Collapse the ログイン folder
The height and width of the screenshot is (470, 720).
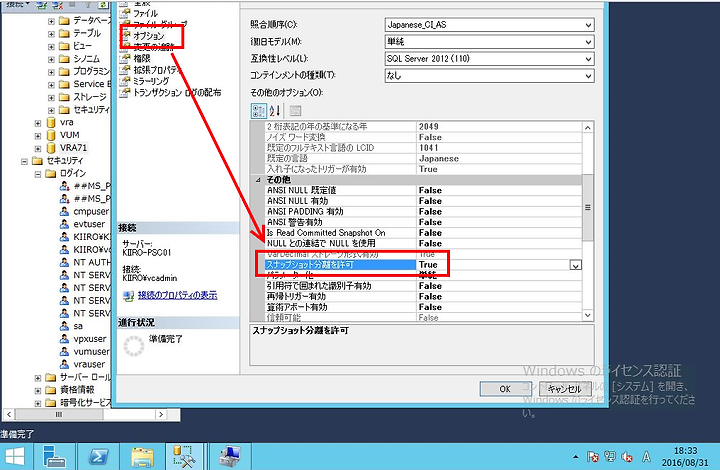coord(38,174)
